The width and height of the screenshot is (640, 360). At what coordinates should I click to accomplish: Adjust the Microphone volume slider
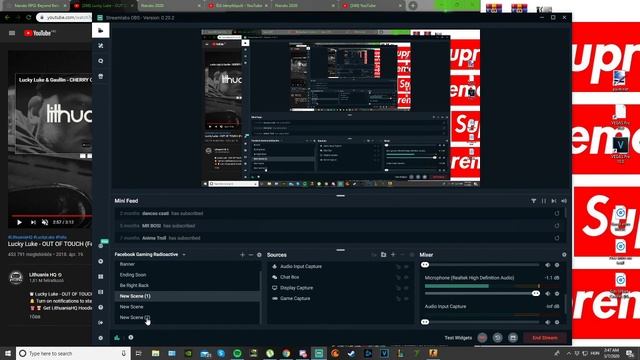coord(482,293)
